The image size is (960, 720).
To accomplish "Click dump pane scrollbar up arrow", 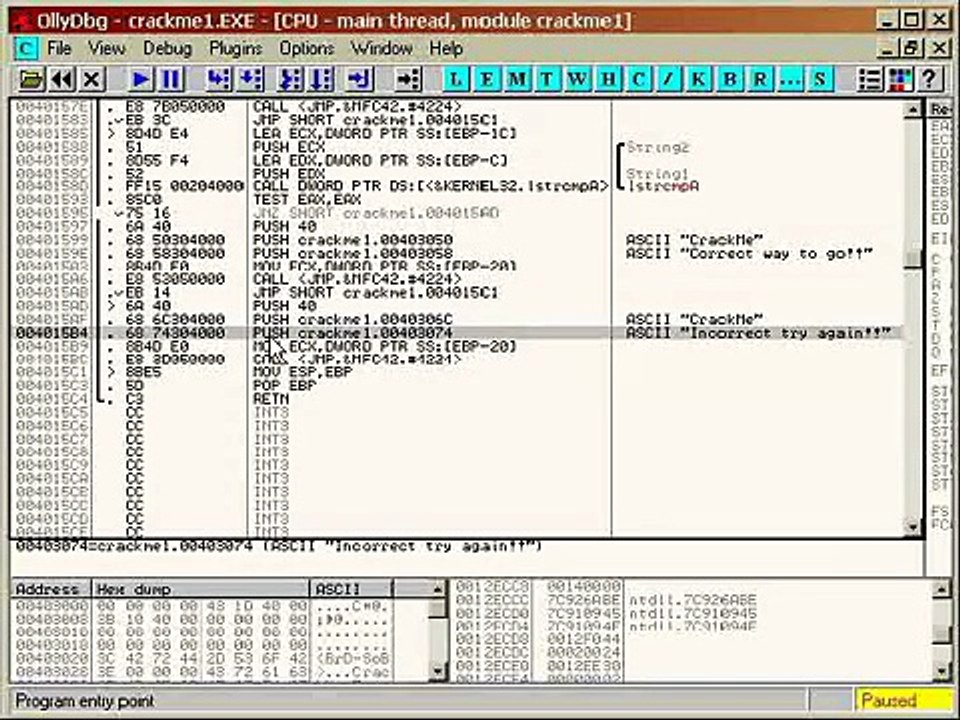I will 437,590.
